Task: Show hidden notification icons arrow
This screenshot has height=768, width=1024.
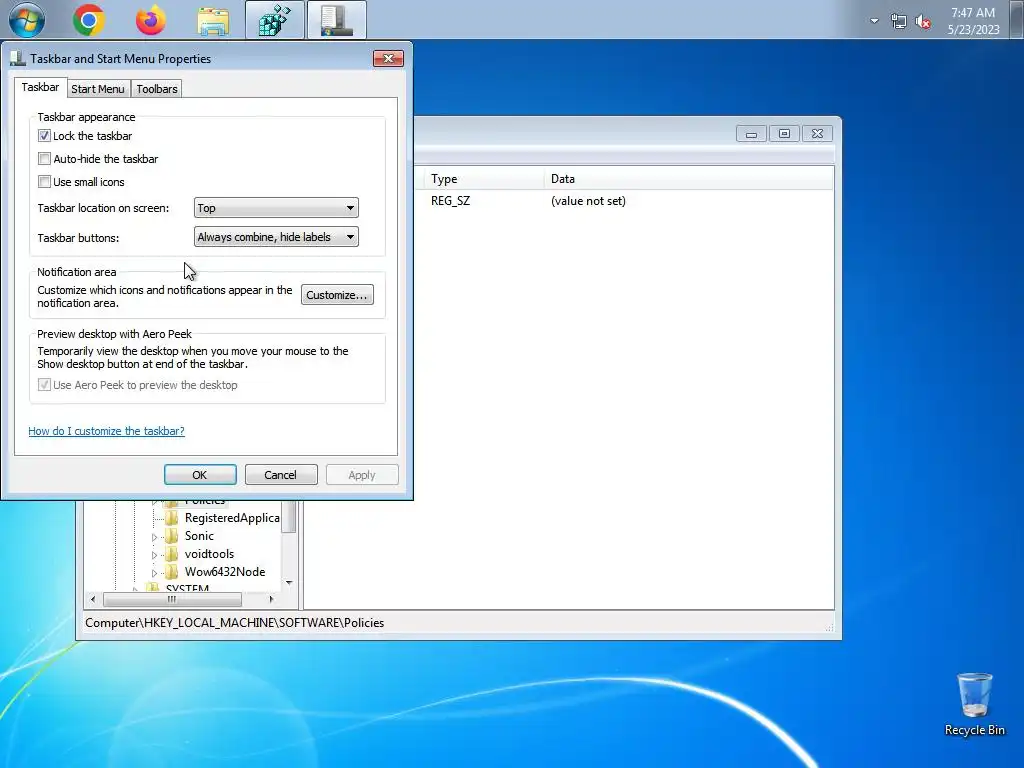Action: click(874, 21)
